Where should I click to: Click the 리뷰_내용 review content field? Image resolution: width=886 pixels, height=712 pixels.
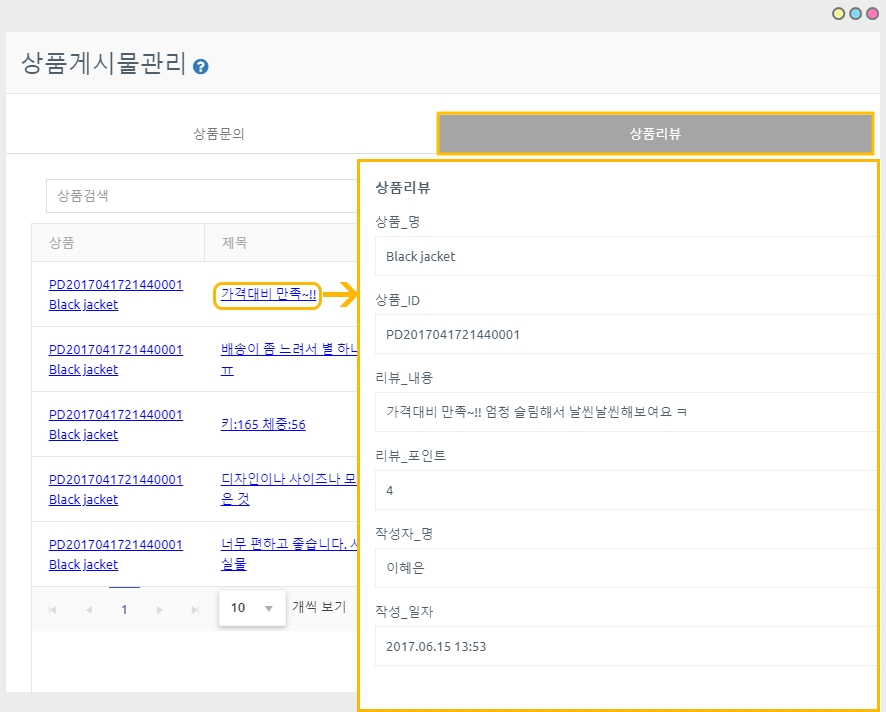625,412
